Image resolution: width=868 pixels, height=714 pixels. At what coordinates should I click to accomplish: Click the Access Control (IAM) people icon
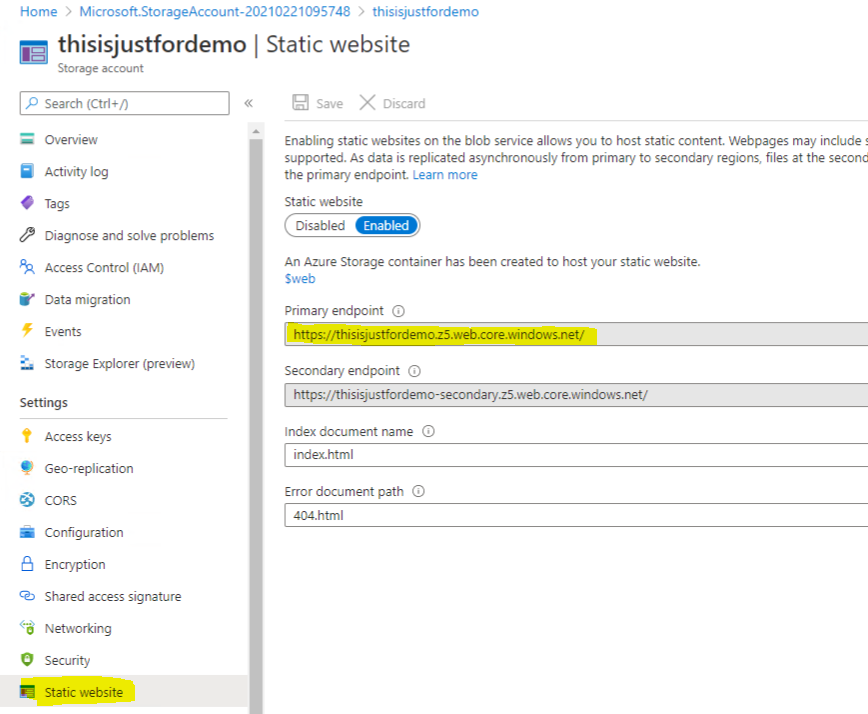[x=27, y=267]
